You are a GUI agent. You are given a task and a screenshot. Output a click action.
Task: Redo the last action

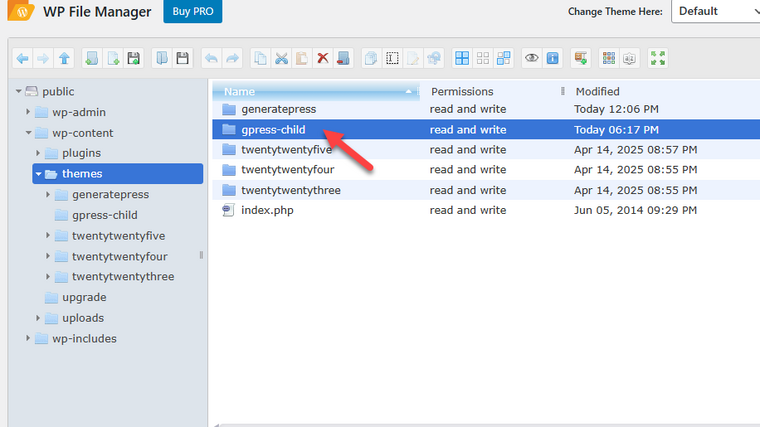(x=232, y=59)
